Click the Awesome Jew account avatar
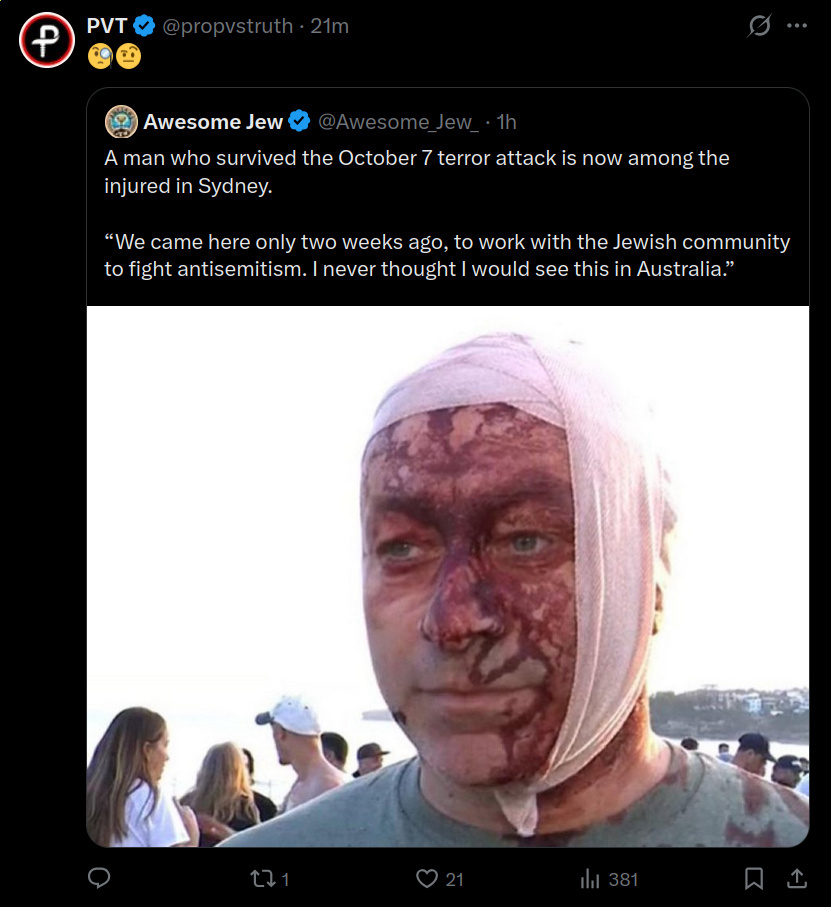This screenshot has height=907, width=831. tap(121, 121)
